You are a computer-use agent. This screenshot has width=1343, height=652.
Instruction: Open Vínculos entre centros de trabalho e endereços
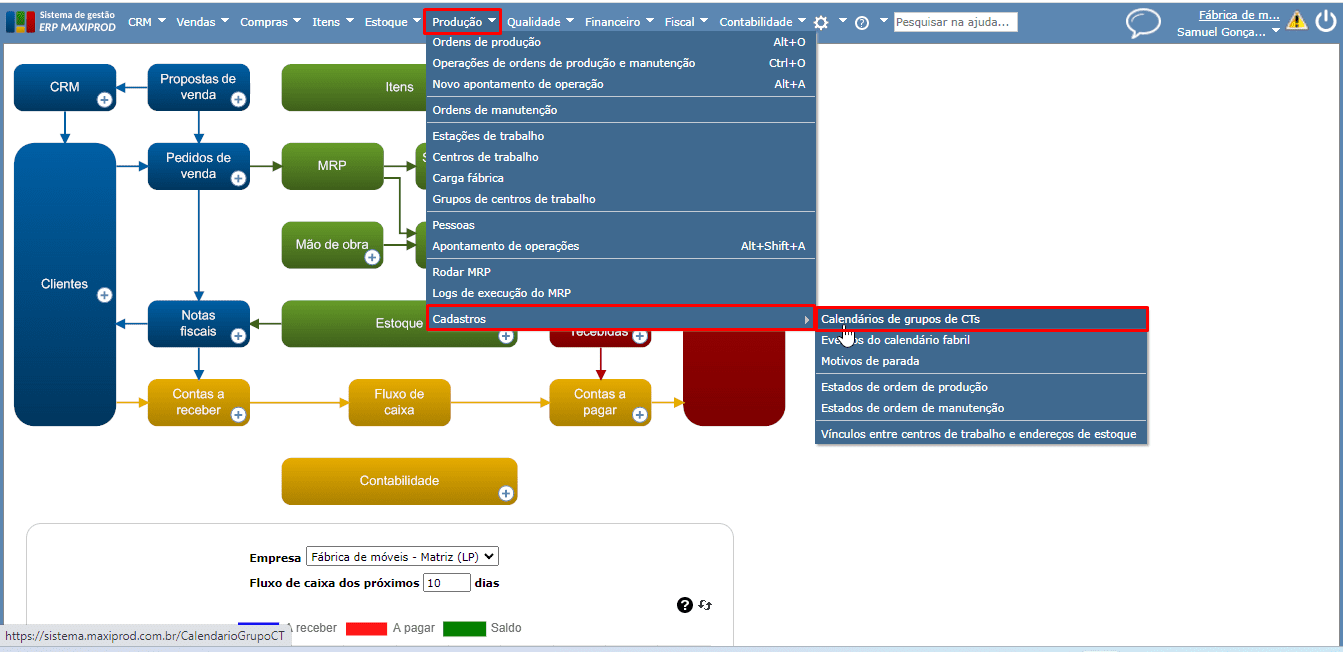tap(982, 434)
